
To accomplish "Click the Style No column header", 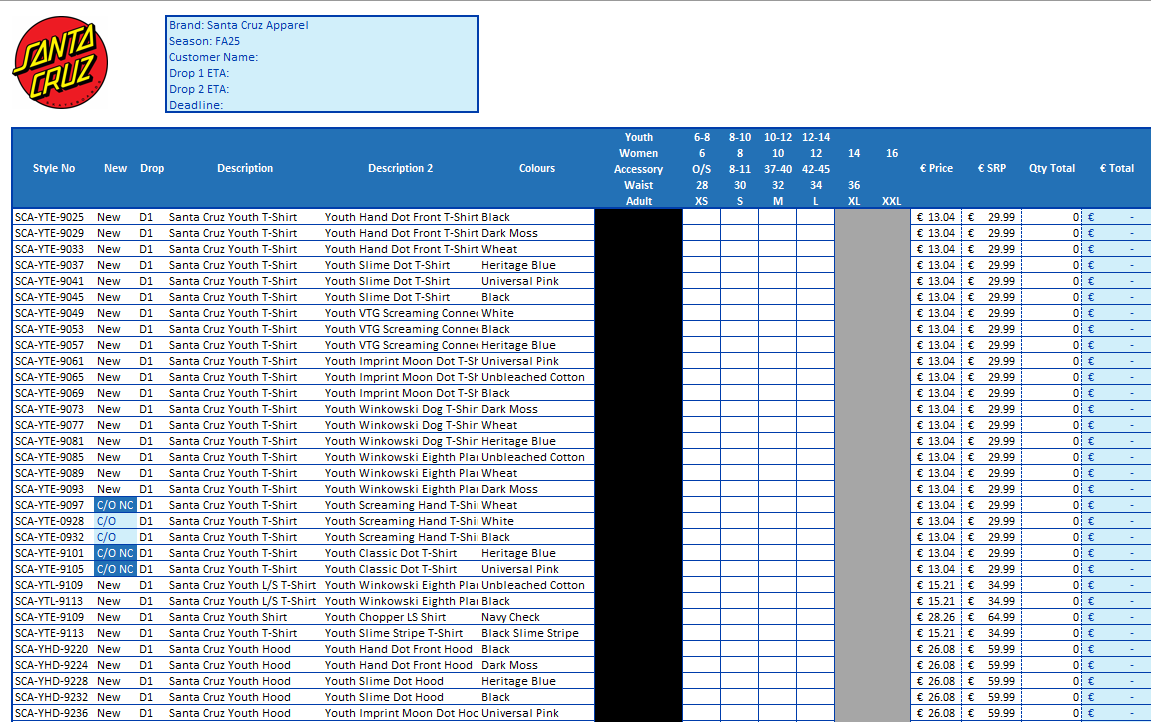I will pyautogui.click(x=54, y=168).
